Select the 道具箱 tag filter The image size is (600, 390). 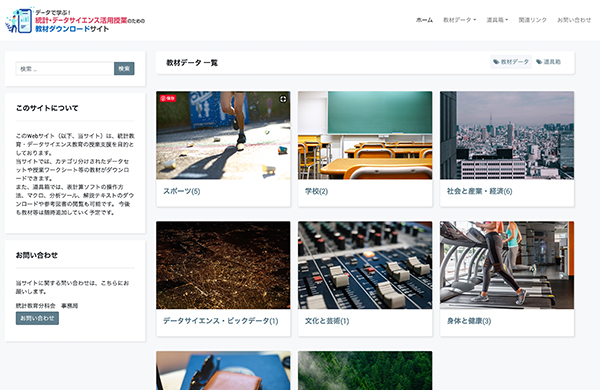pos(548,62)
